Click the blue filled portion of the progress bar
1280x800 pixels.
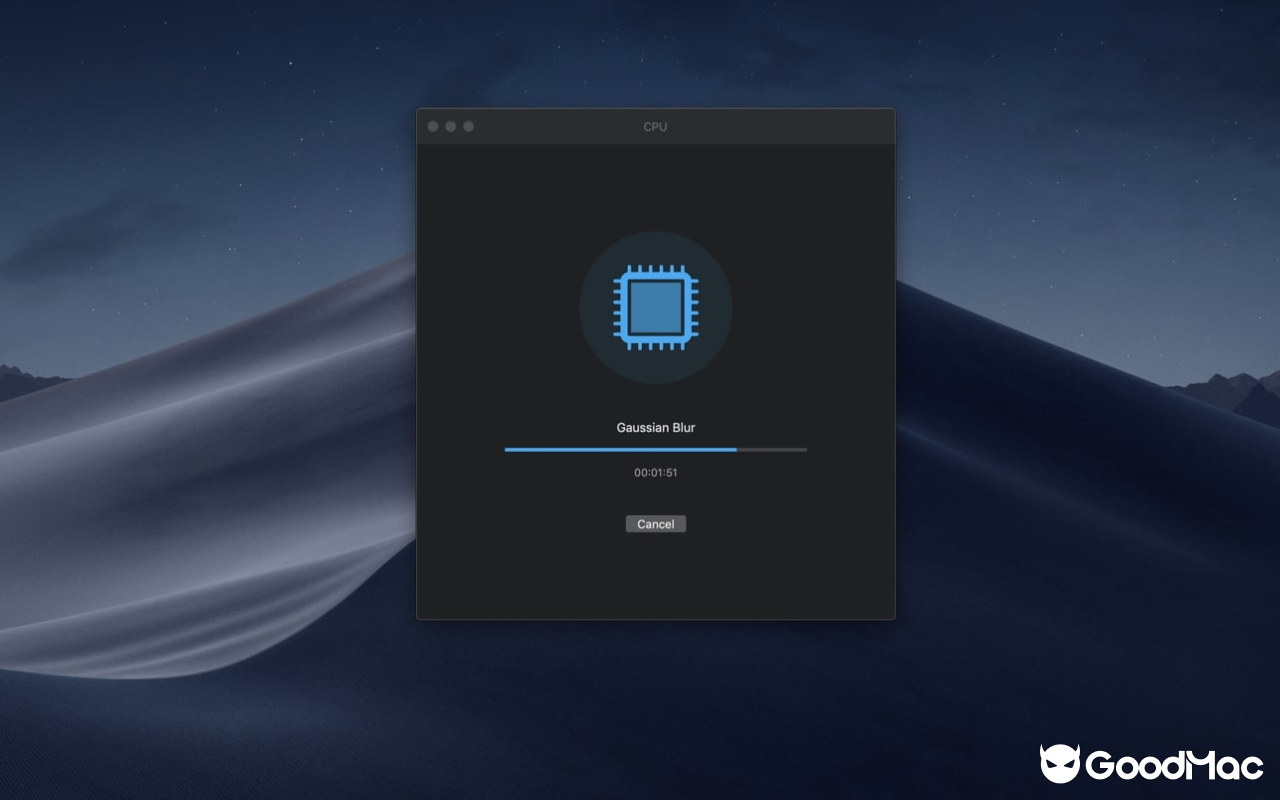pyautogui.click(x=620, y=449)
